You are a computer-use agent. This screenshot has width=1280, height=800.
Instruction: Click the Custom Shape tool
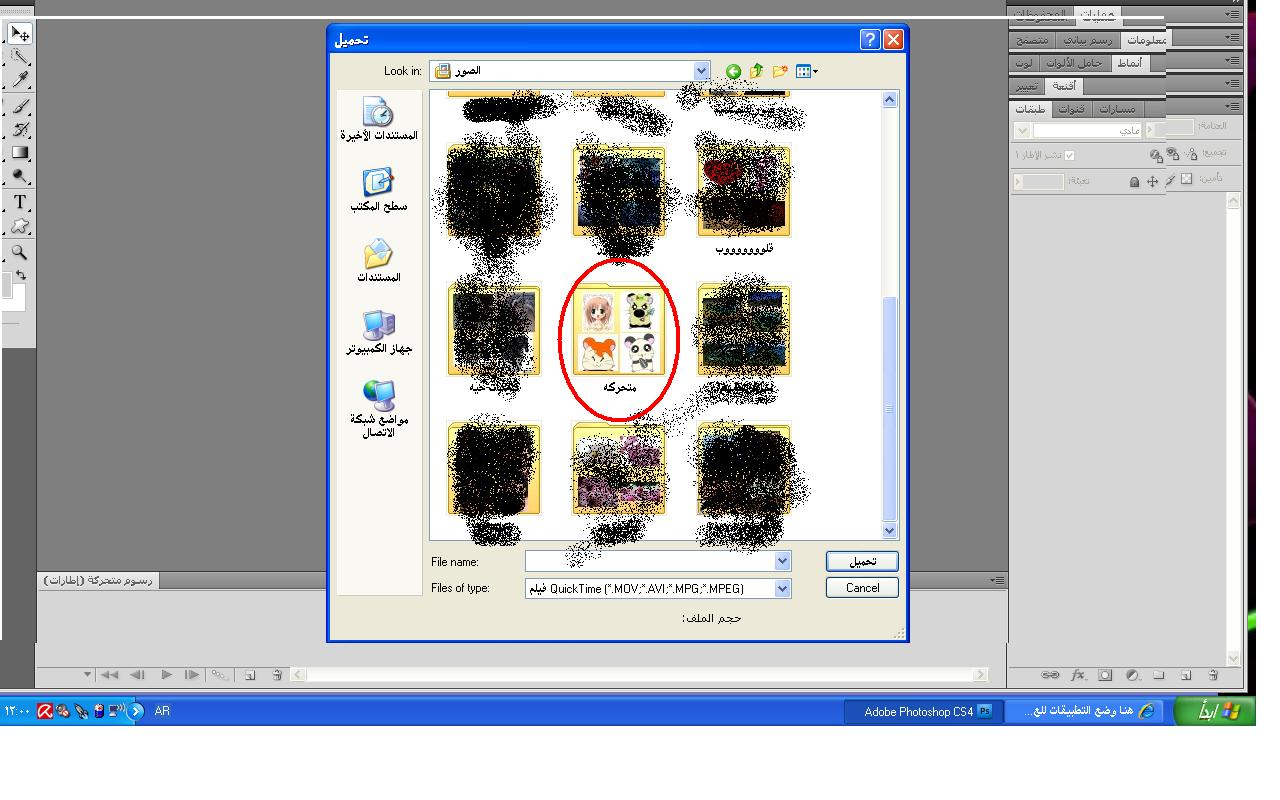[19, 227]
